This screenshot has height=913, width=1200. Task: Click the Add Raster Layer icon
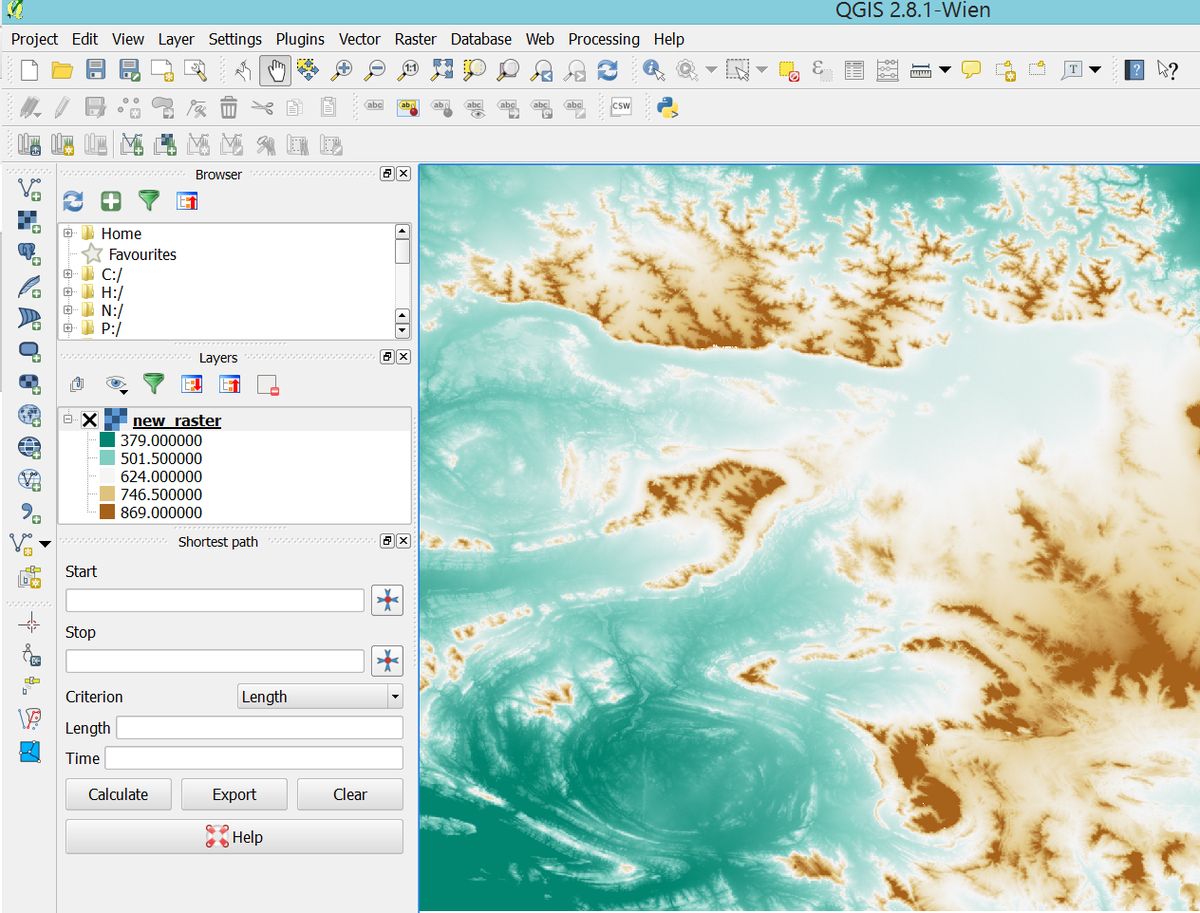point(30,219)
